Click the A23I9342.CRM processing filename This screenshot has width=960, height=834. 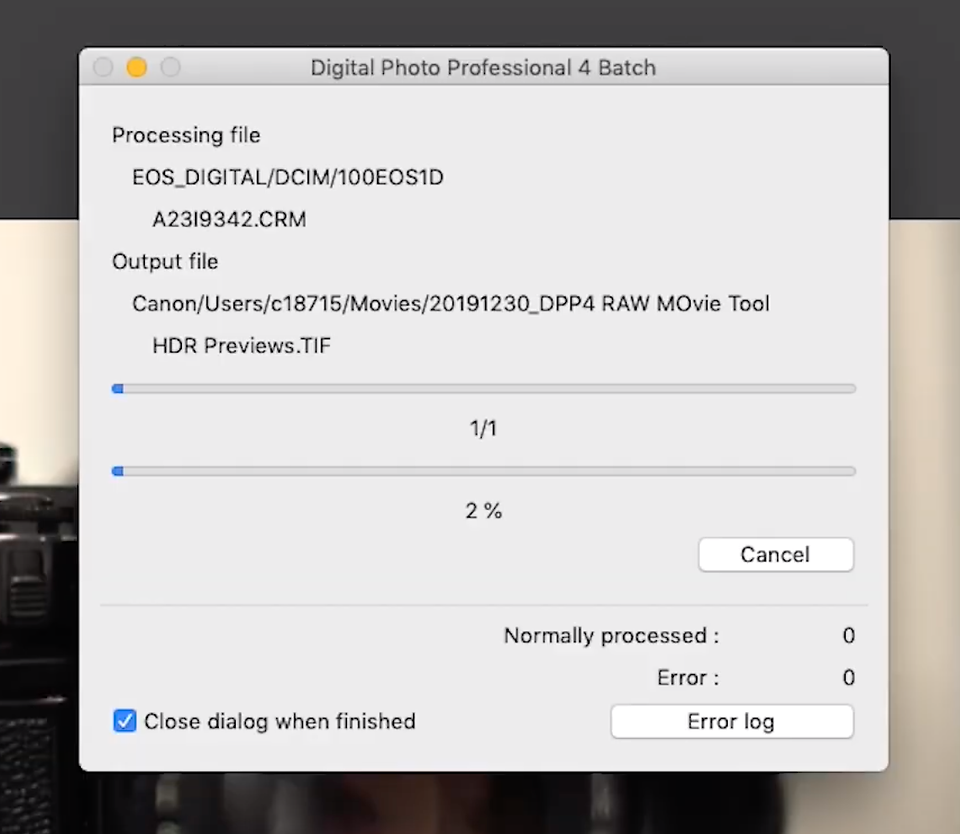pos(229,219)
